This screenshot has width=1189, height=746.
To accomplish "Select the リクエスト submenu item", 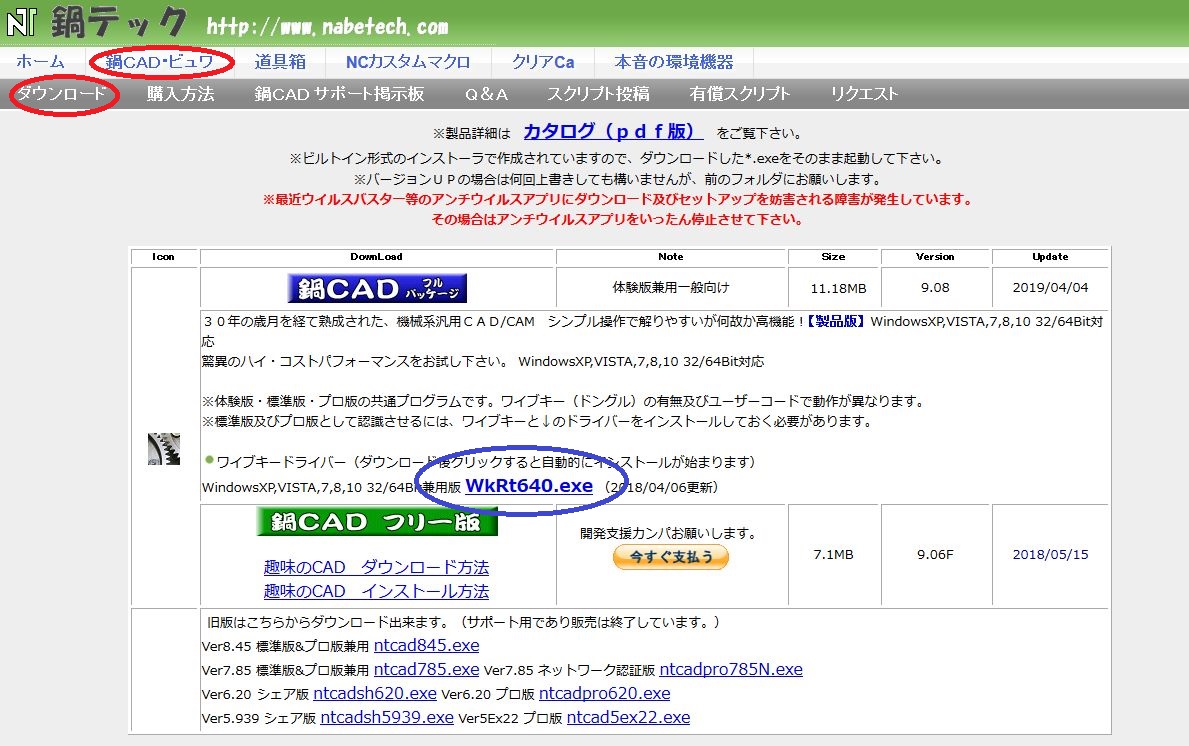I will pos(864,94).
